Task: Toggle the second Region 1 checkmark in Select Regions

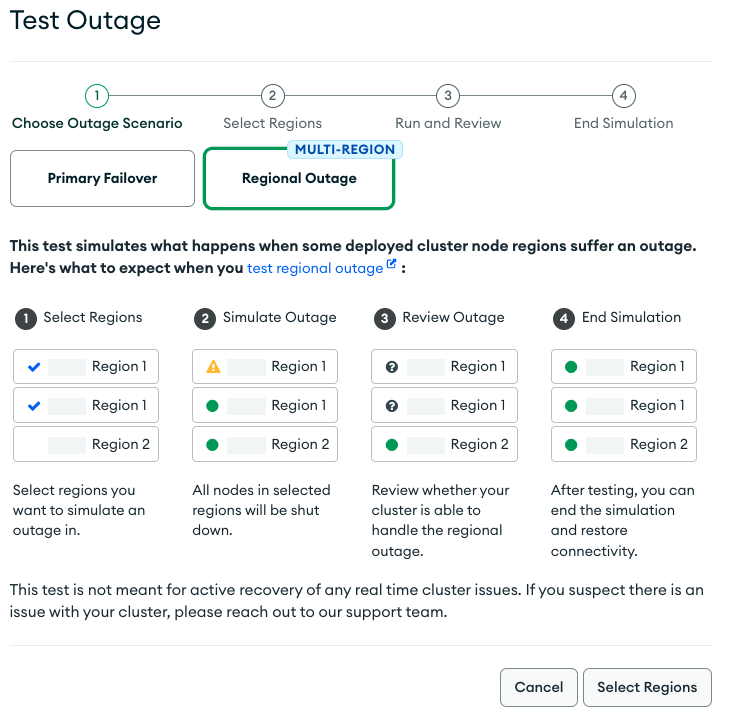Action: coord(34,406)
